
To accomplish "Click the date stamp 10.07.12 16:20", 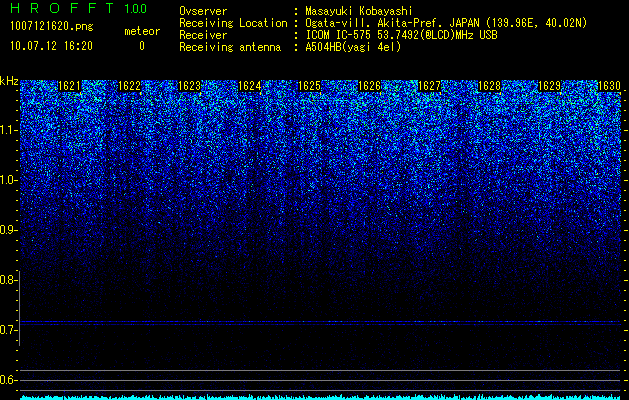I will 51,46.
